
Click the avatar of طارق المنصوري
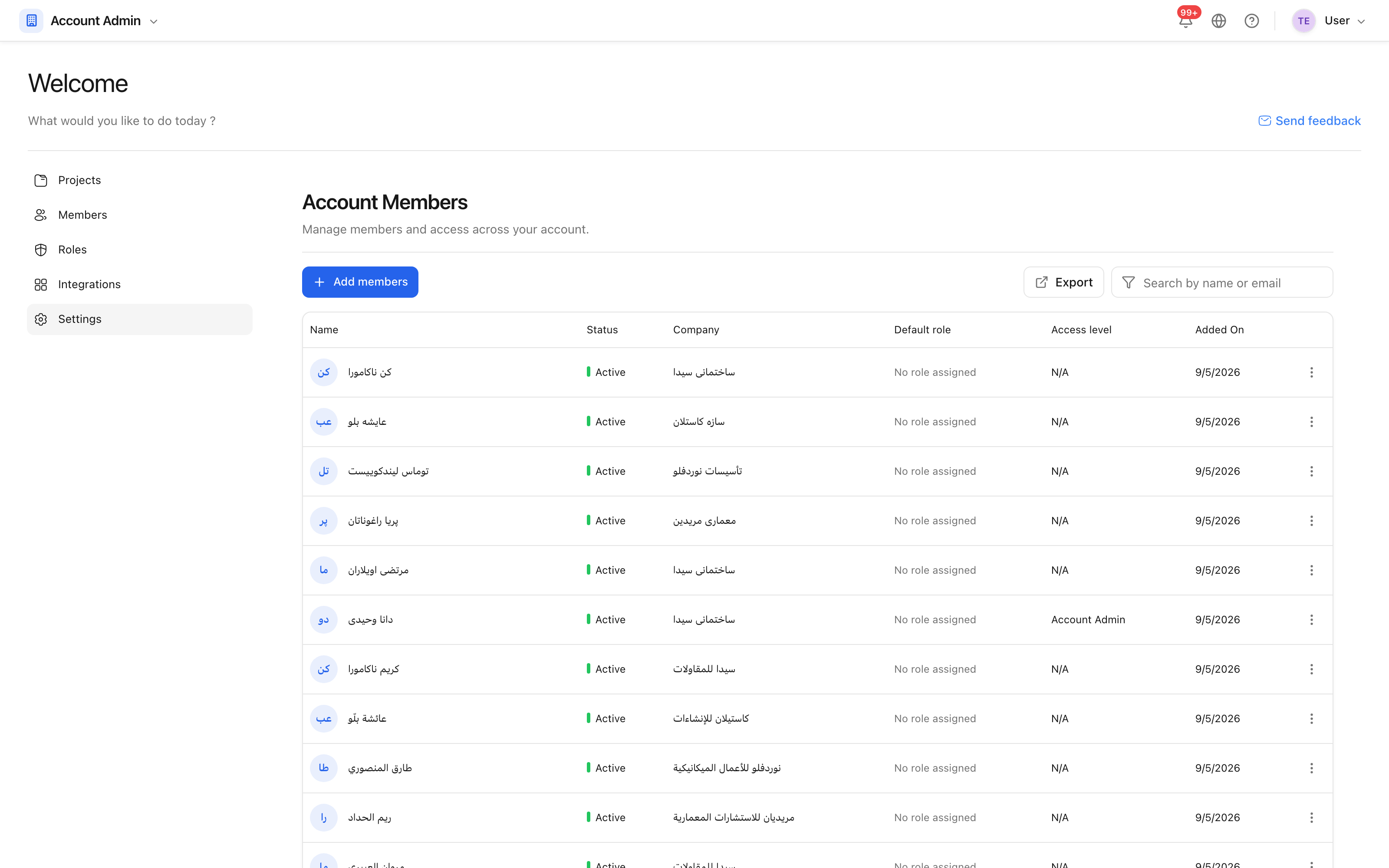click(324, 768)
